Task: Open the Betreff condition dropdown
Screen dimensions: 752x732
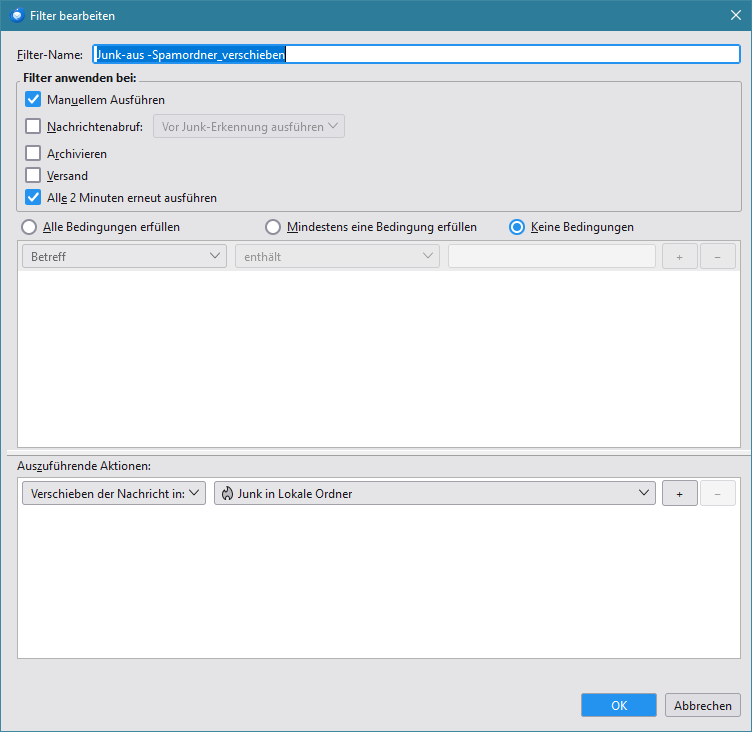Action: tap(124, 257)
